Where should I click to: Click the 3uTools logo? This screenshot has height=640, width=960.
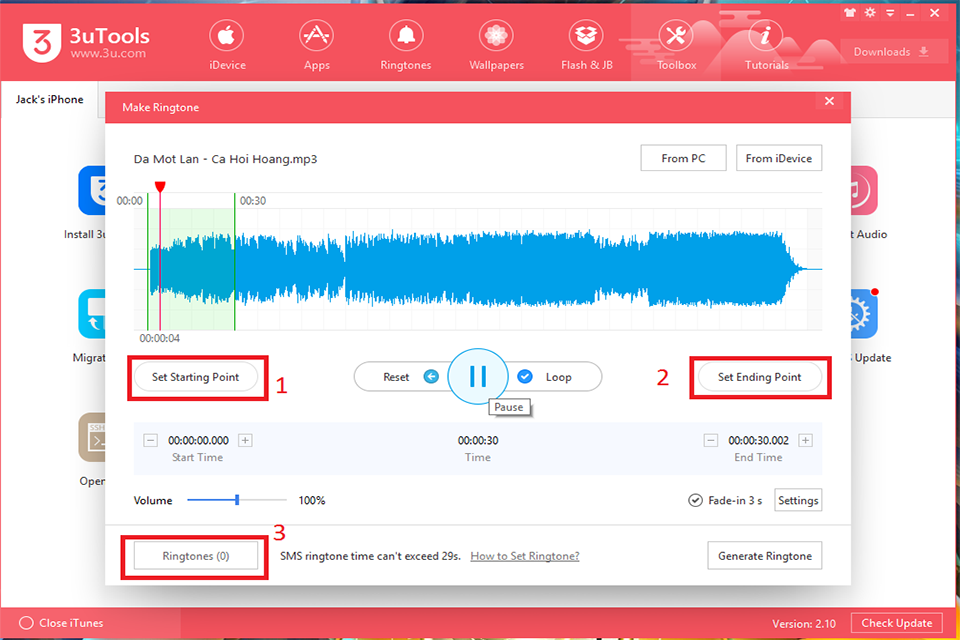(86, 43)
